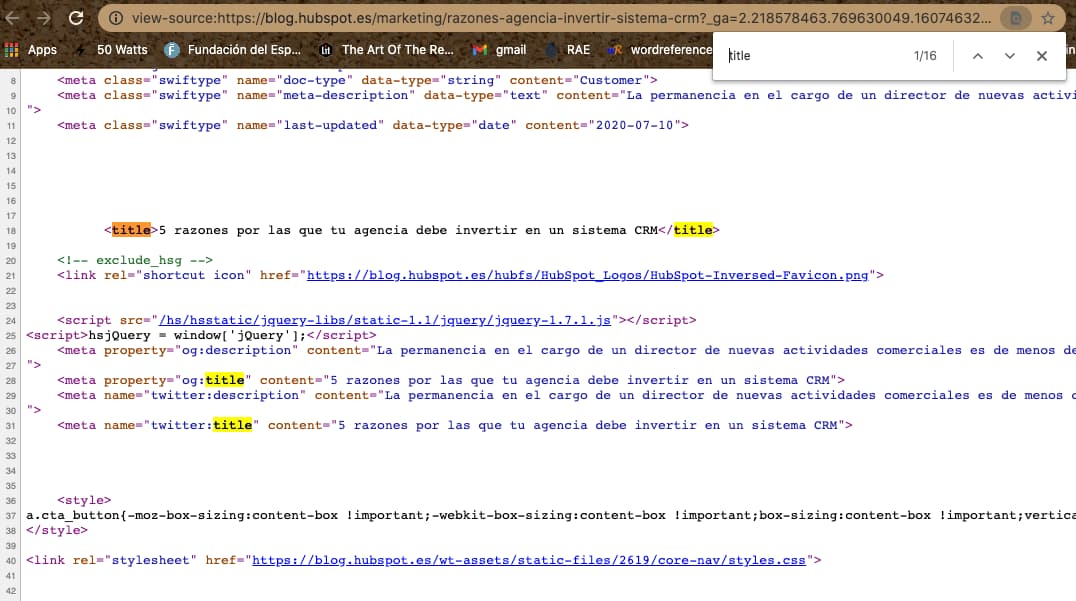Click the meta-description swiftype line

tap(566, 95)
